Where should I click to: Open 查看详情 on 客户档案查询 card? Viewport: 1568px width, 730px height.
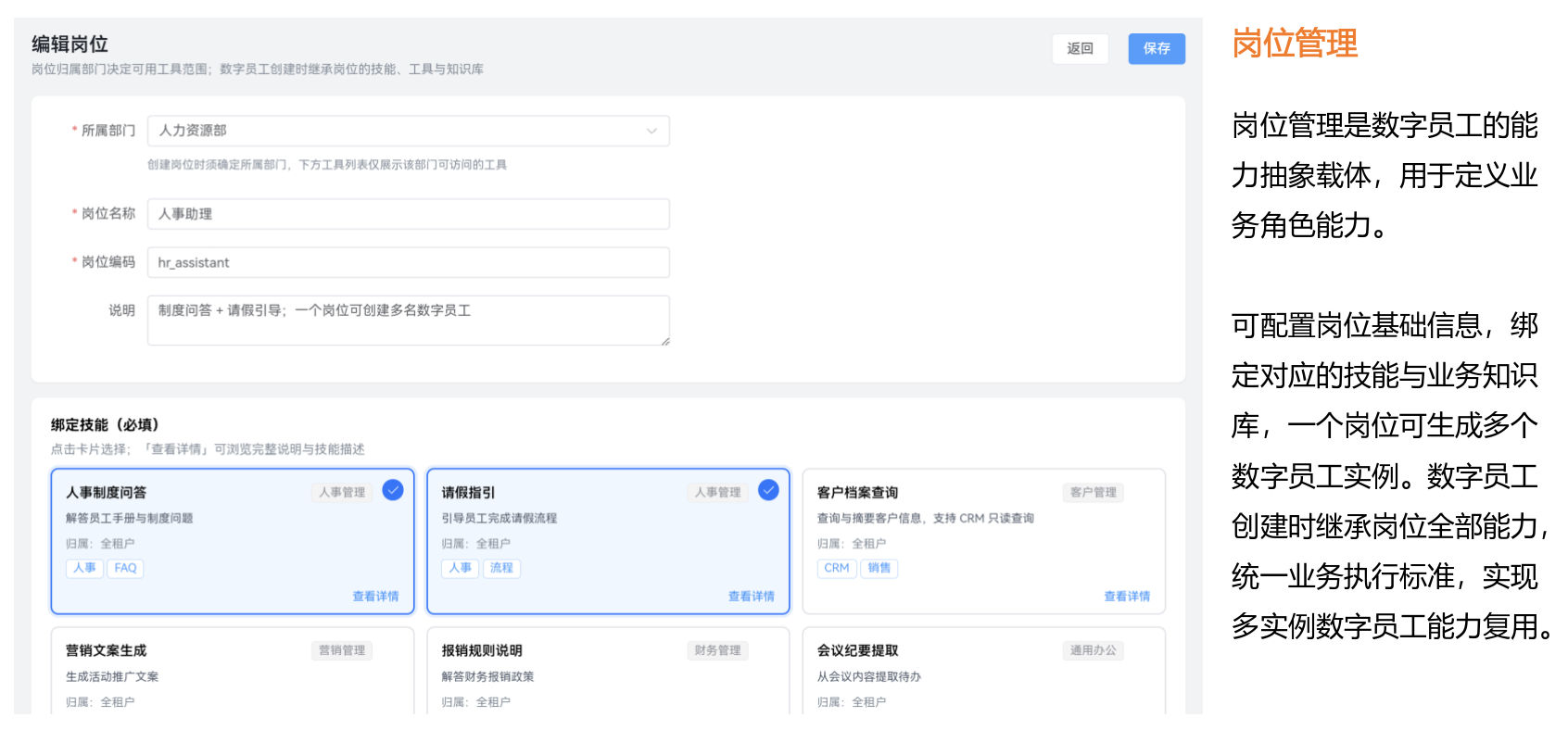pyautogui.click(x=1127, y=596)
